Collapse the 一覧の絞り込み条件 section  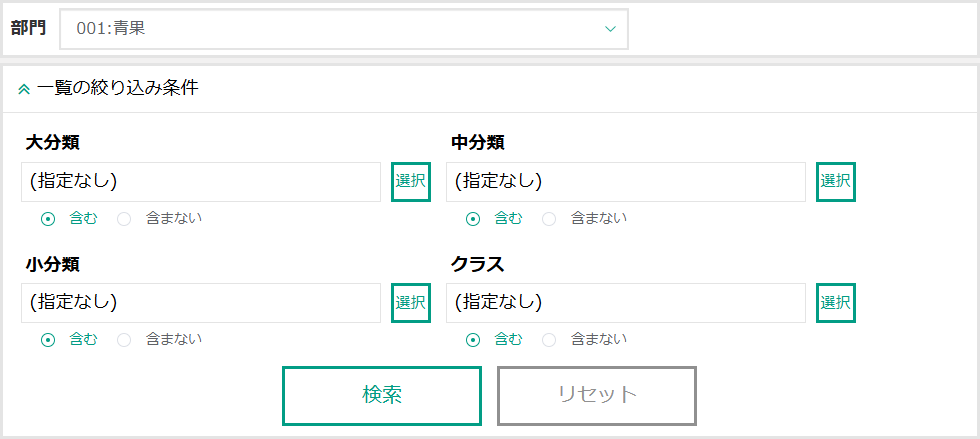[x=109, y=89]
